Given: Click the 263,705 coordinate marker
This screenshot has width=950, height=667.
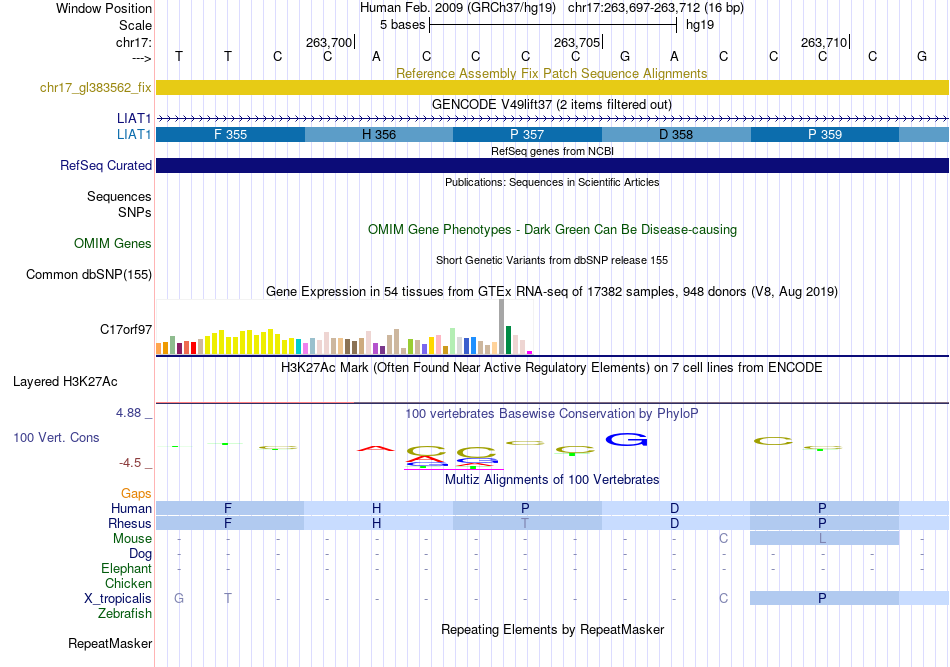Looking at the screenshot, I should click(x=577, y=42).
